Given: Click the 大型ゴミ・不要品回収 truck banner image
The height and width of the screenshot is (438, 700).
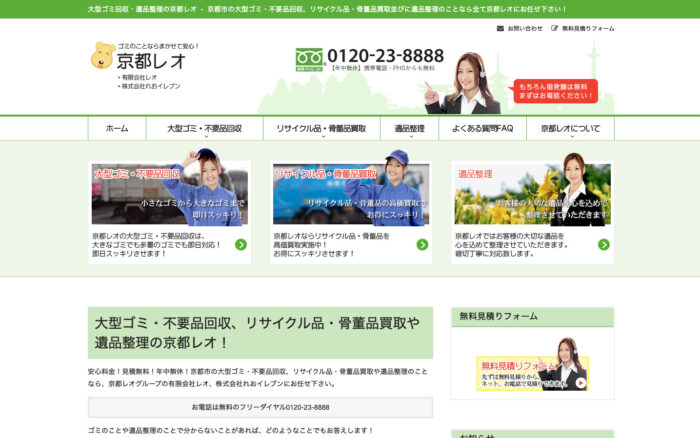Looking at the screenshot, I should (170, 194).
